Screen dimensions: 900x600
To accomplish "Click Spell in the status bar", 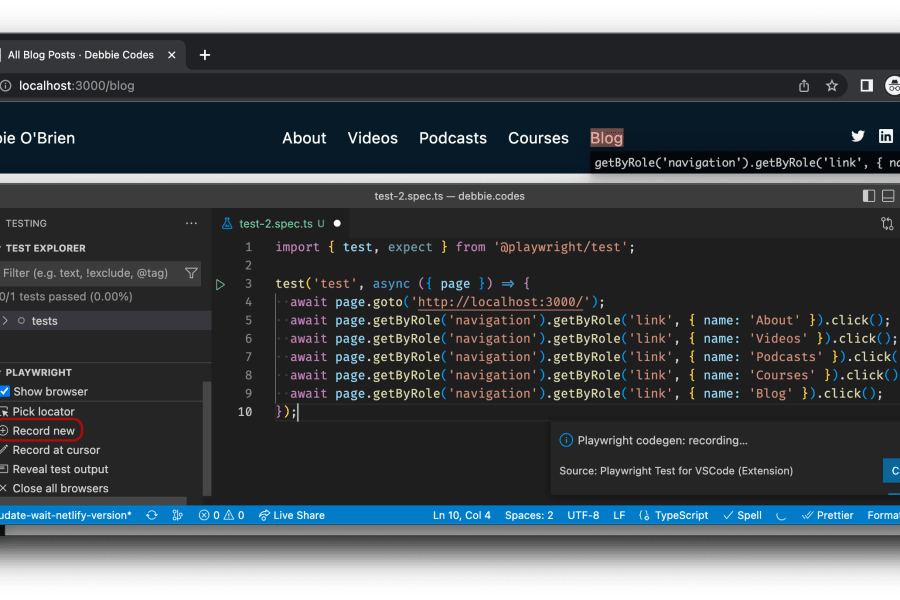I will [742, 515].
